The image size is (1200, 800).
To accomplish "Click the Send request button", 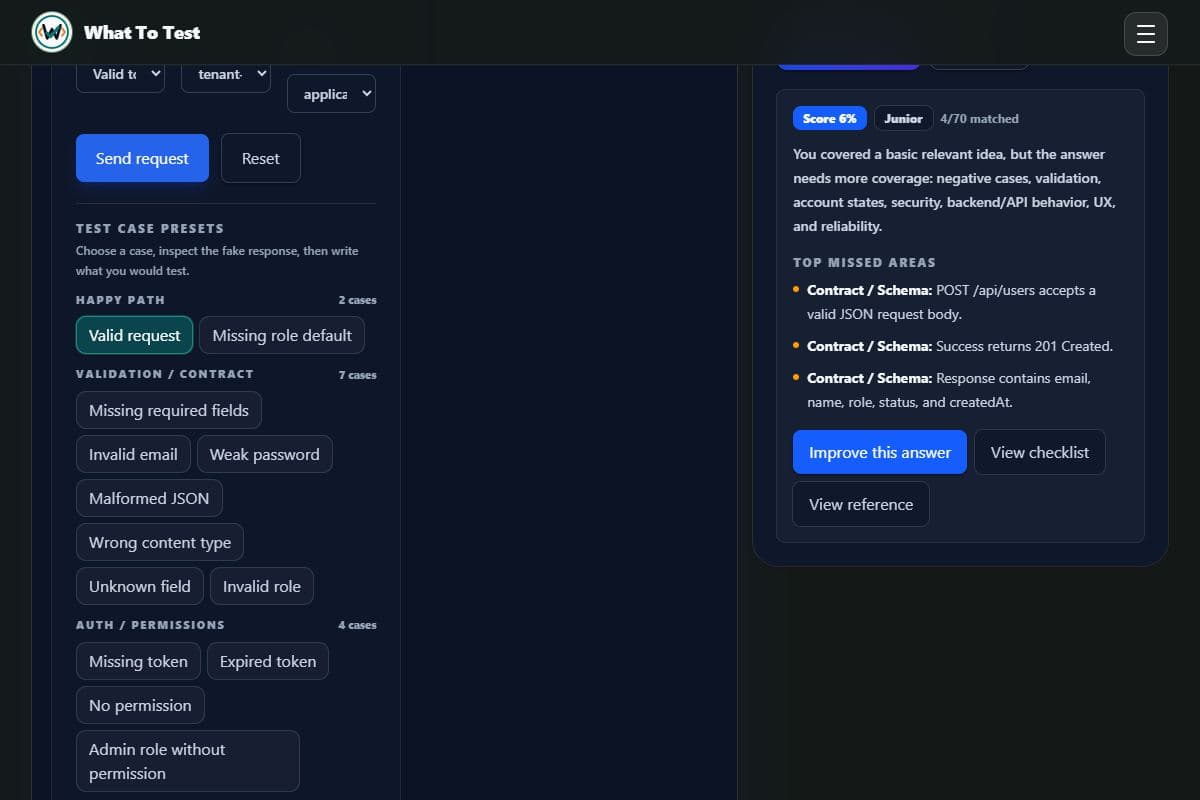I will (x=142, y=158).
